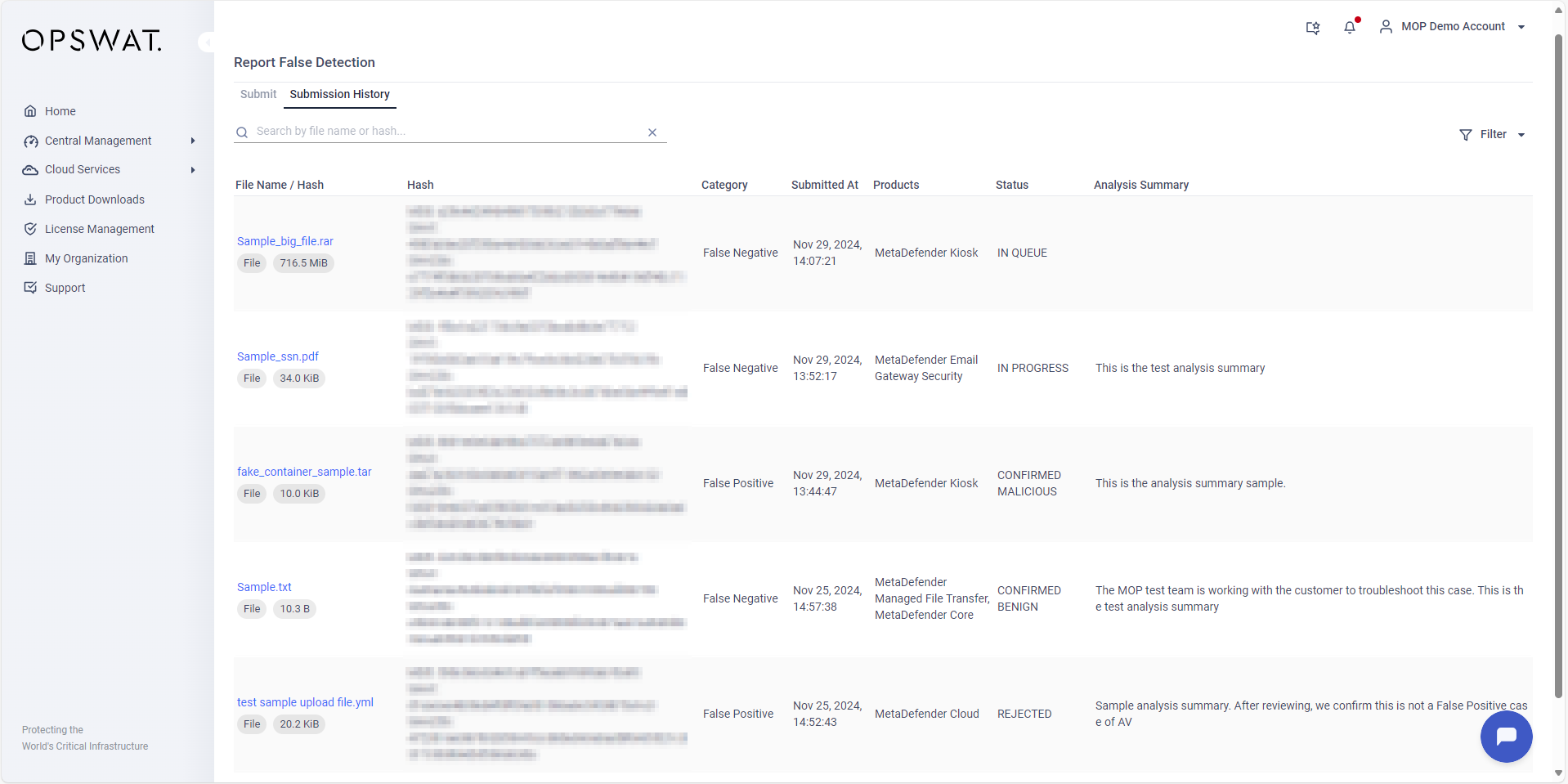Click the Home icon in sidebar
Image resolution: width=1568 pixels, height=784 pixels.
pyautogui.click(x=30, y=111)
